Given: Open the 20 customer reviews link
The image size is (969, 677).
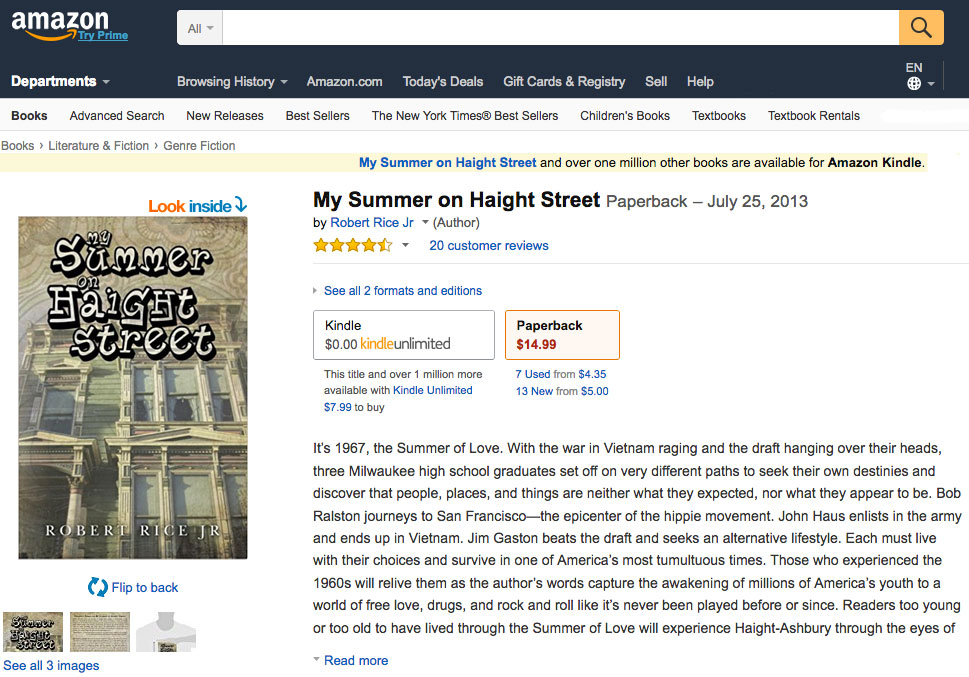Looking at the screenshot, I should click(488, 245).
